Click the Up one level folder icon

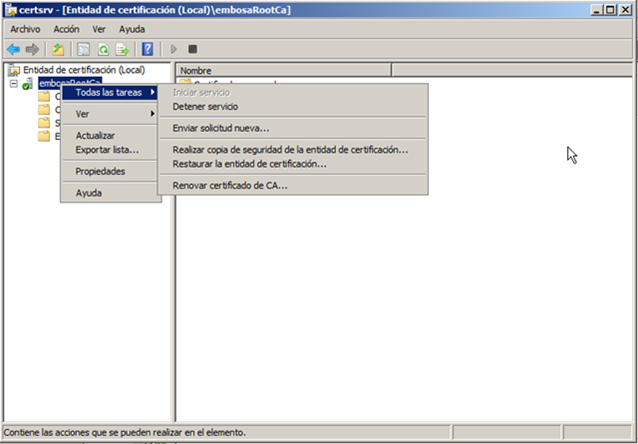click(x=59, y=48)
